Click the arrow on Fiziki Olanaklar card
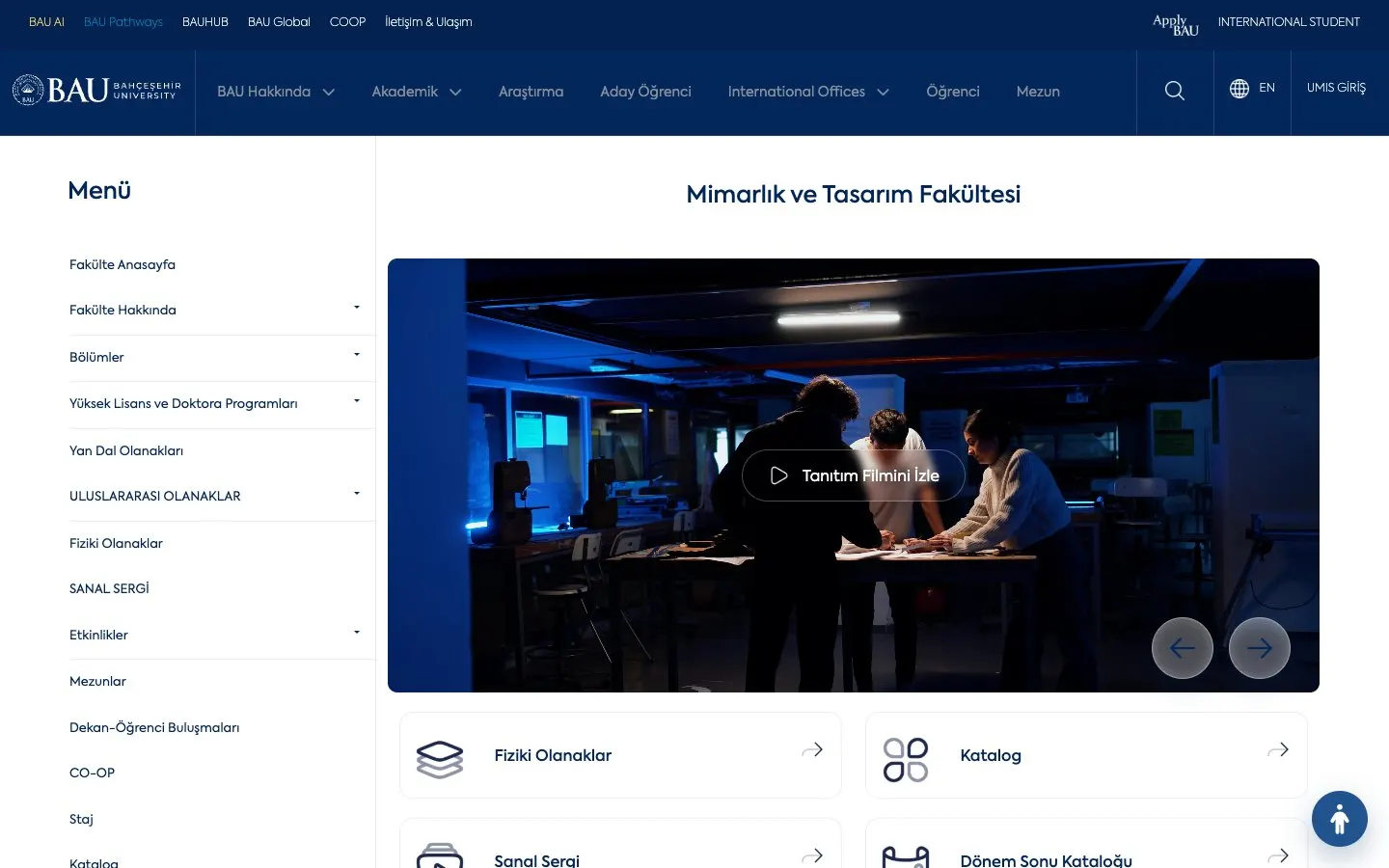Viewport: 1389px width, 868px height. coord(812,749)
